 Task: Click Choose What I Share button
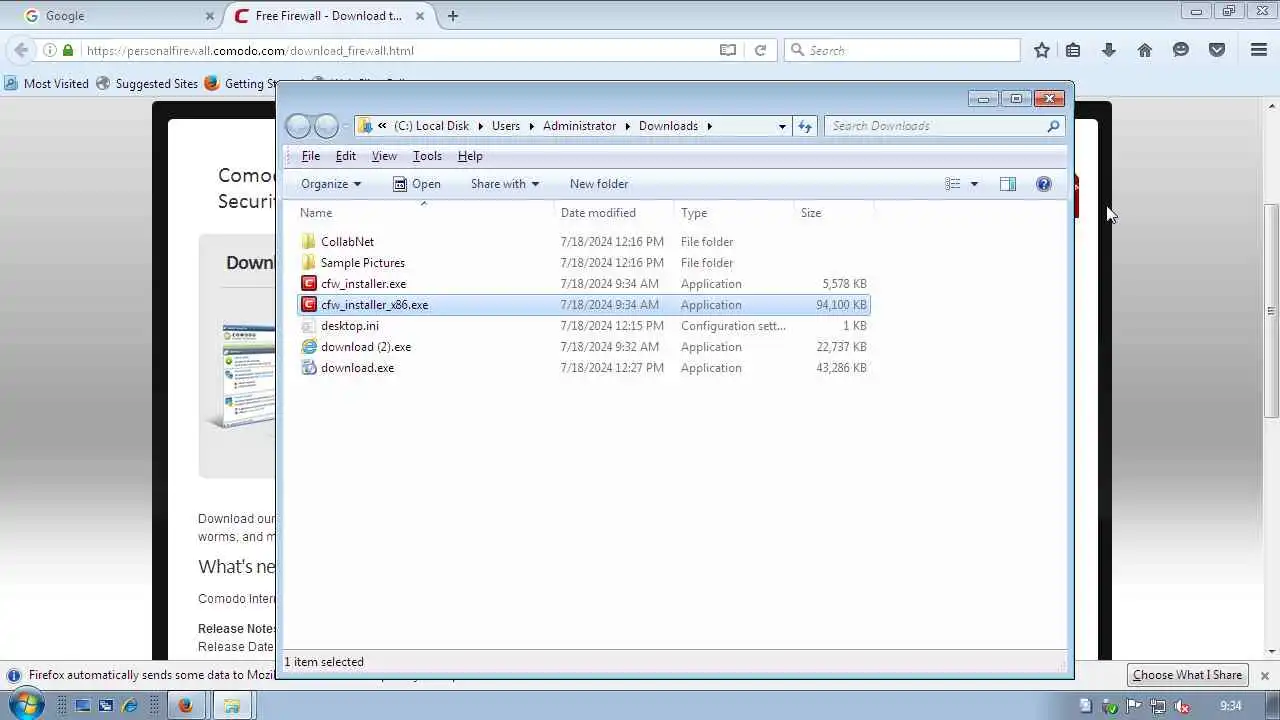tap(1187, 675)
